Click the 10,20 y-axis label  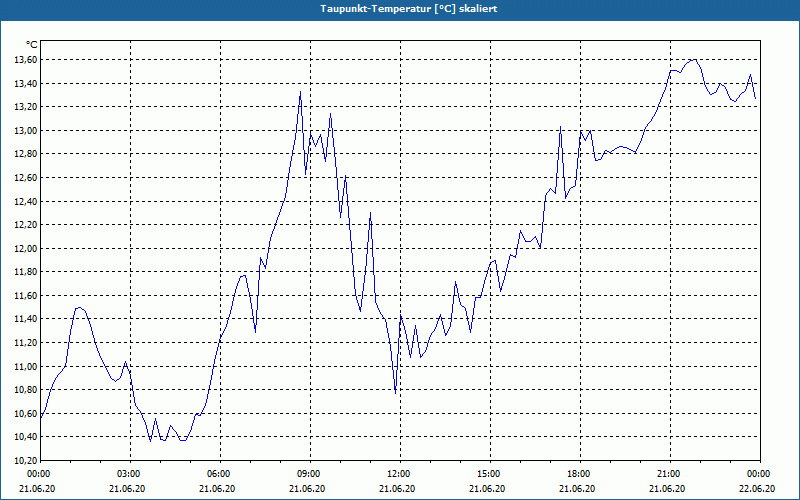click(x=26, y=460)
